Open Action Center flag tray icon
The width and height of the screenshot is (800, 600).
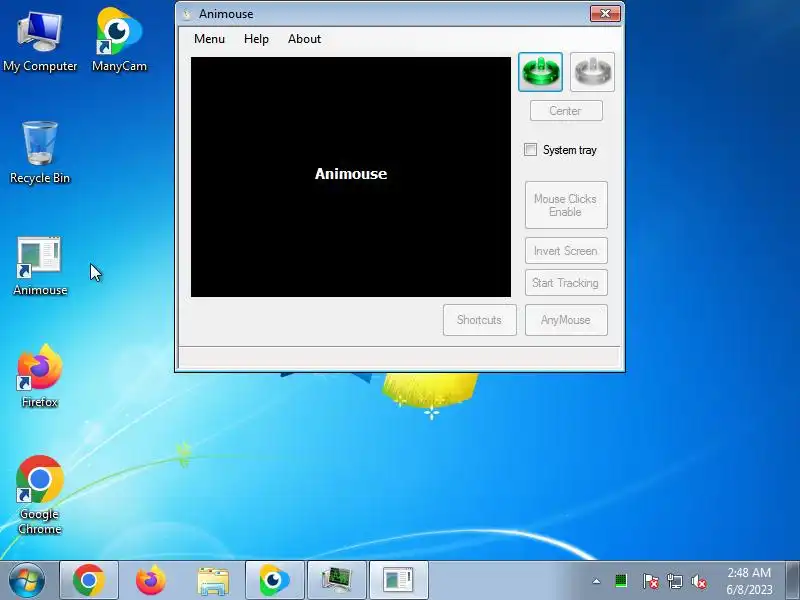point(649,581)
